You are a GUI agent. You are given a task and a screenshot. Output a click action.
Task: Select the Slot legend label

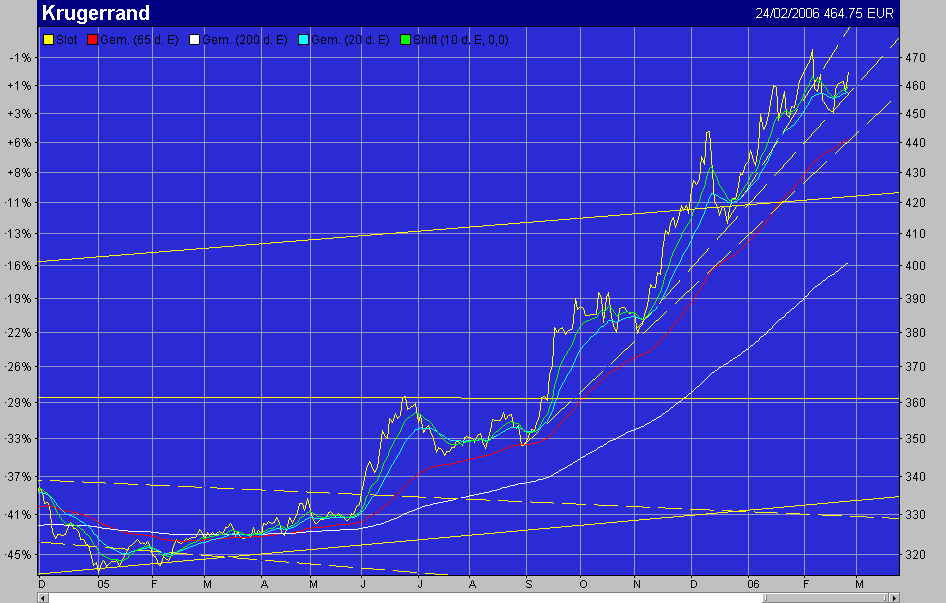coord(66,40)
